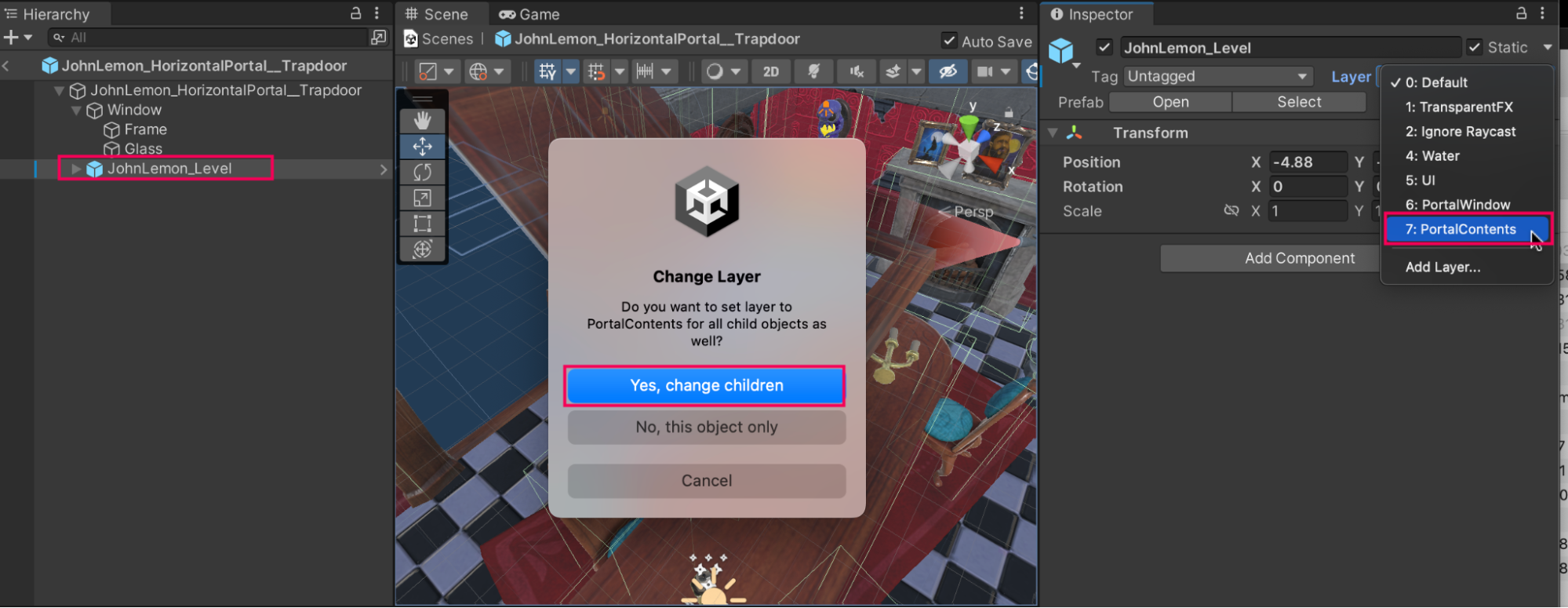Toggle scene visibility hidden objects eye

948,71
